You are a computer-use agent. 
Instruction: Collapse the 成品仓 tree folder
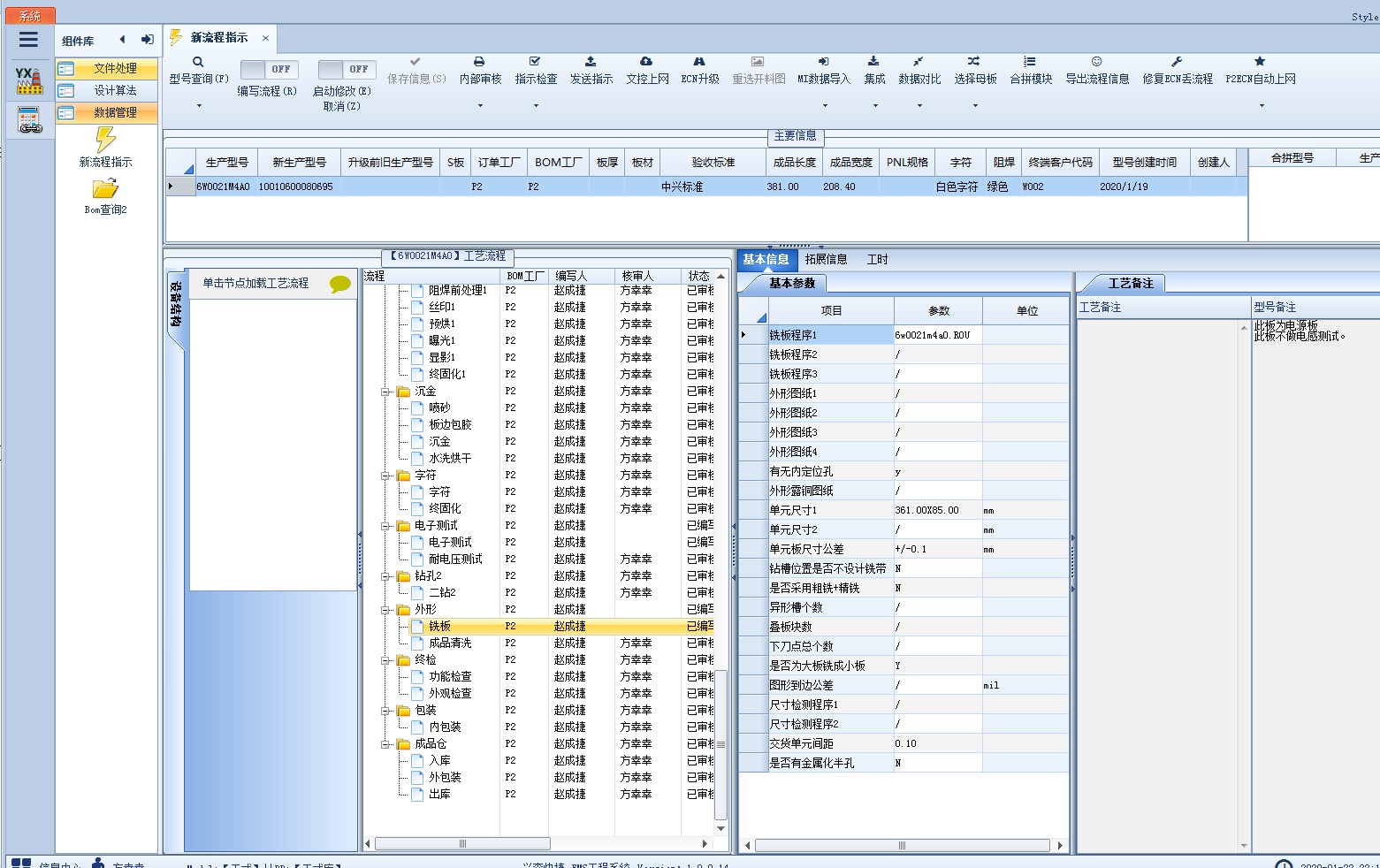point(385,743)
